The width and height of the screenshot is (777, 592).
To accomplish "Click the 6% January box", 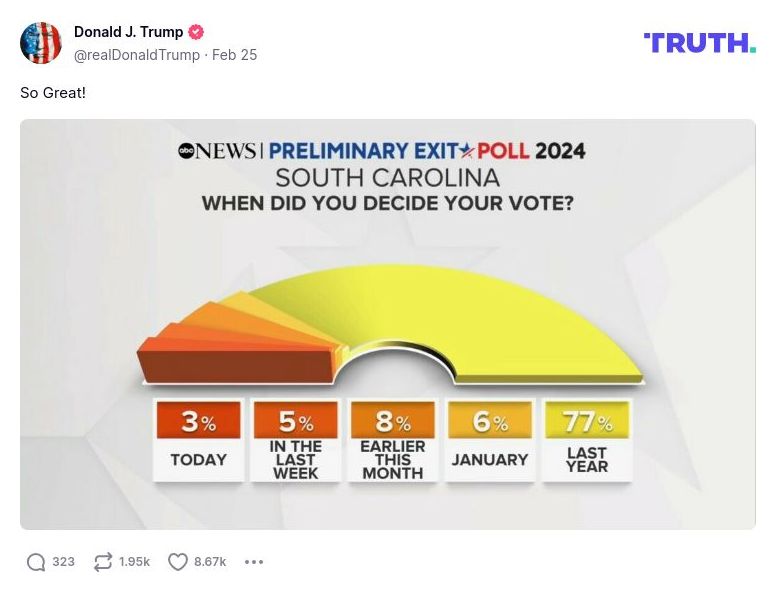I will click(489, 440).
